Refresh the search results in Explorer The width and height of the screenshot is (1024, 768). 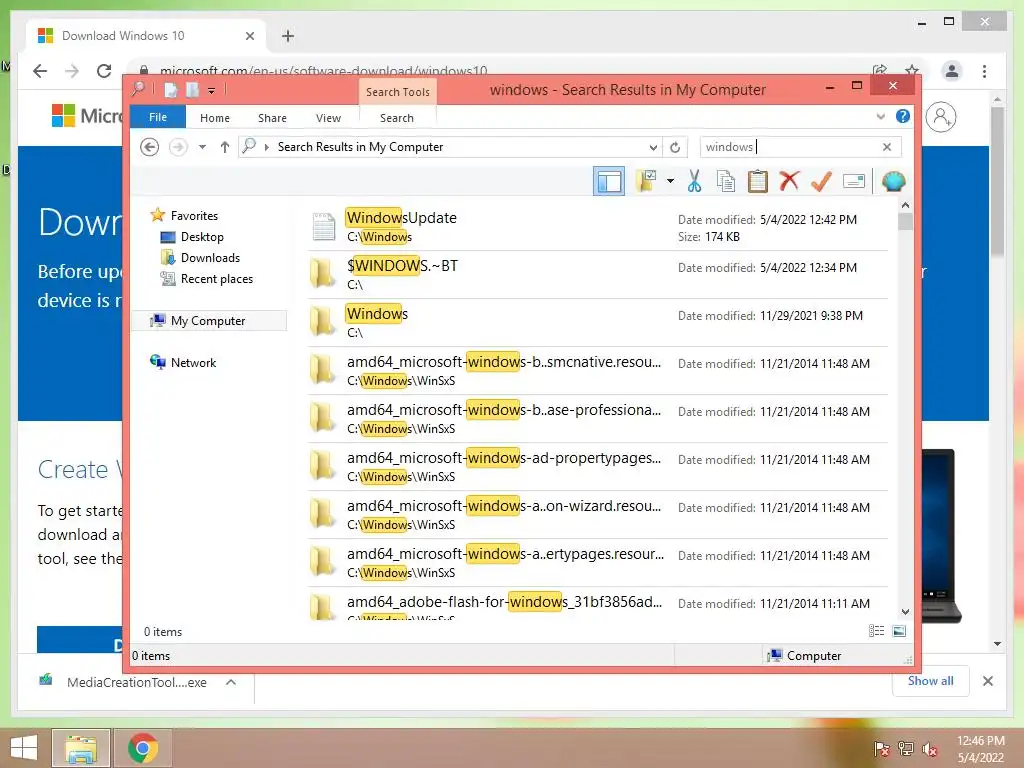[675, 148]
